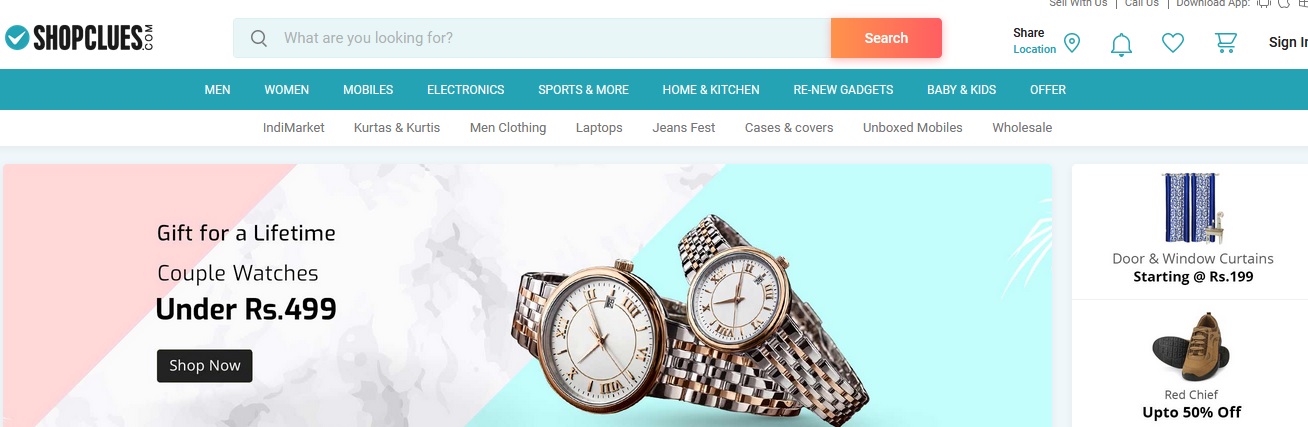Click the location pin icon

tap(1072, 42)
